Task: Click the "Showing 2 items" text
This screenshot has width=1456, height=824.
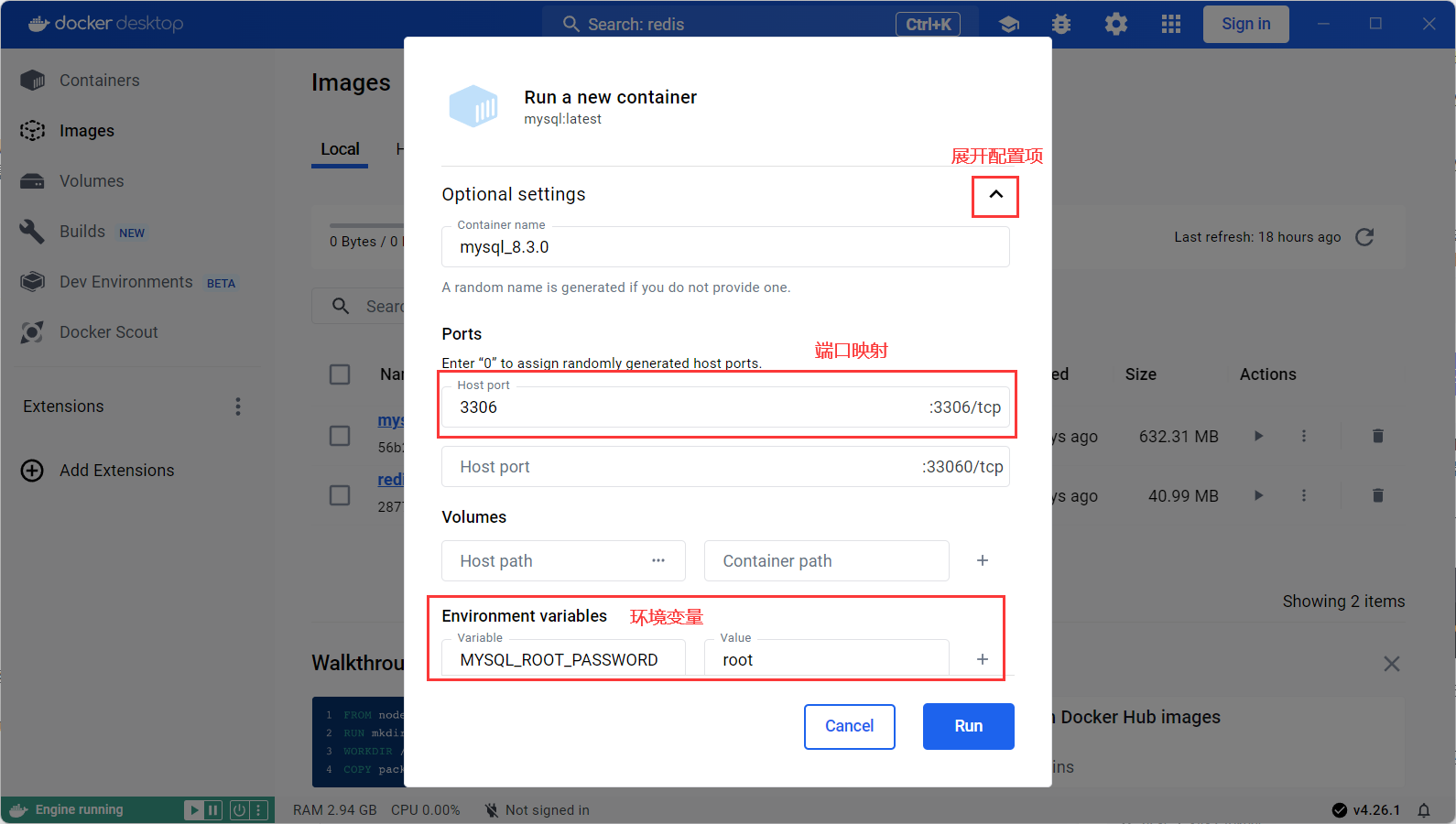Action: (1343, 602)
